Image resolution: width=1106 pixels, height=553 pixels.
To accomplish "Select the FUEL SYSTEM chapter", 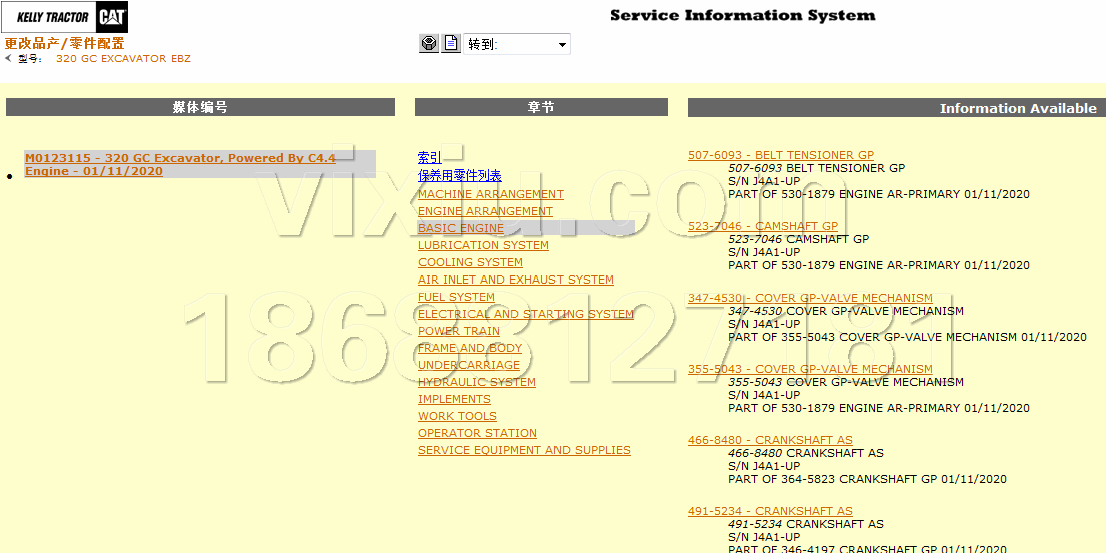I will click(x=456, y=297).
